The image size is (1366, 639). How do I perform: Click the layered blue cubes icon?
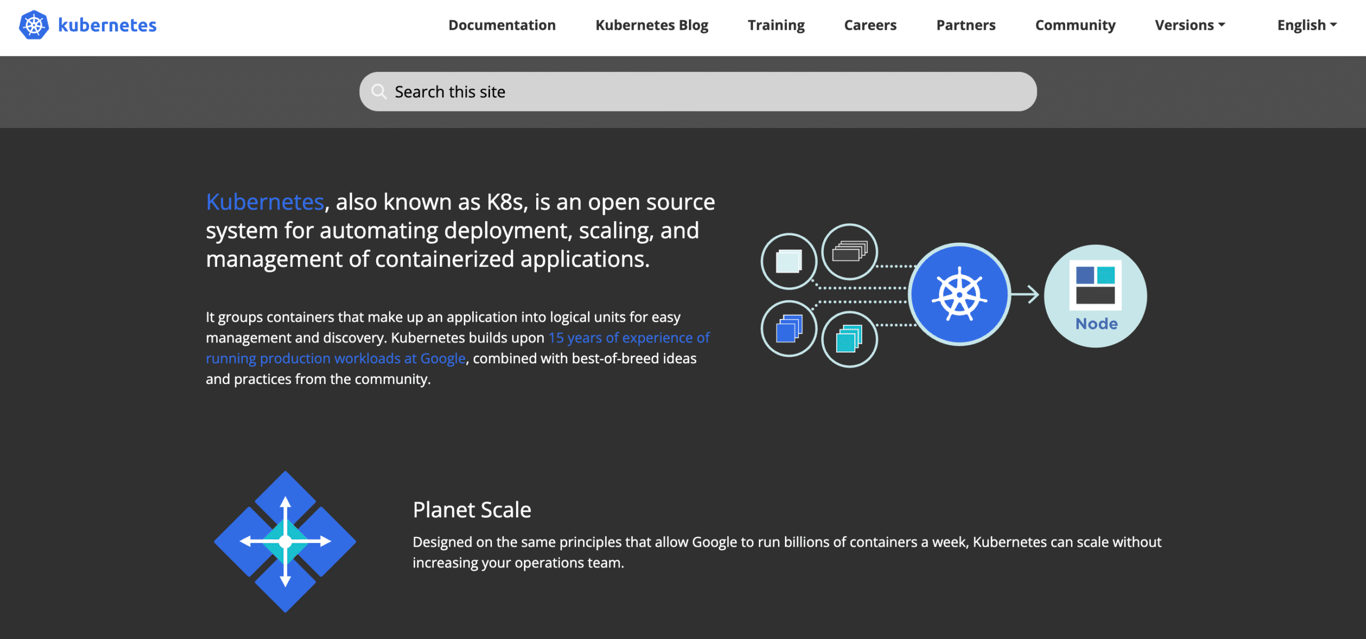point(789,329)
